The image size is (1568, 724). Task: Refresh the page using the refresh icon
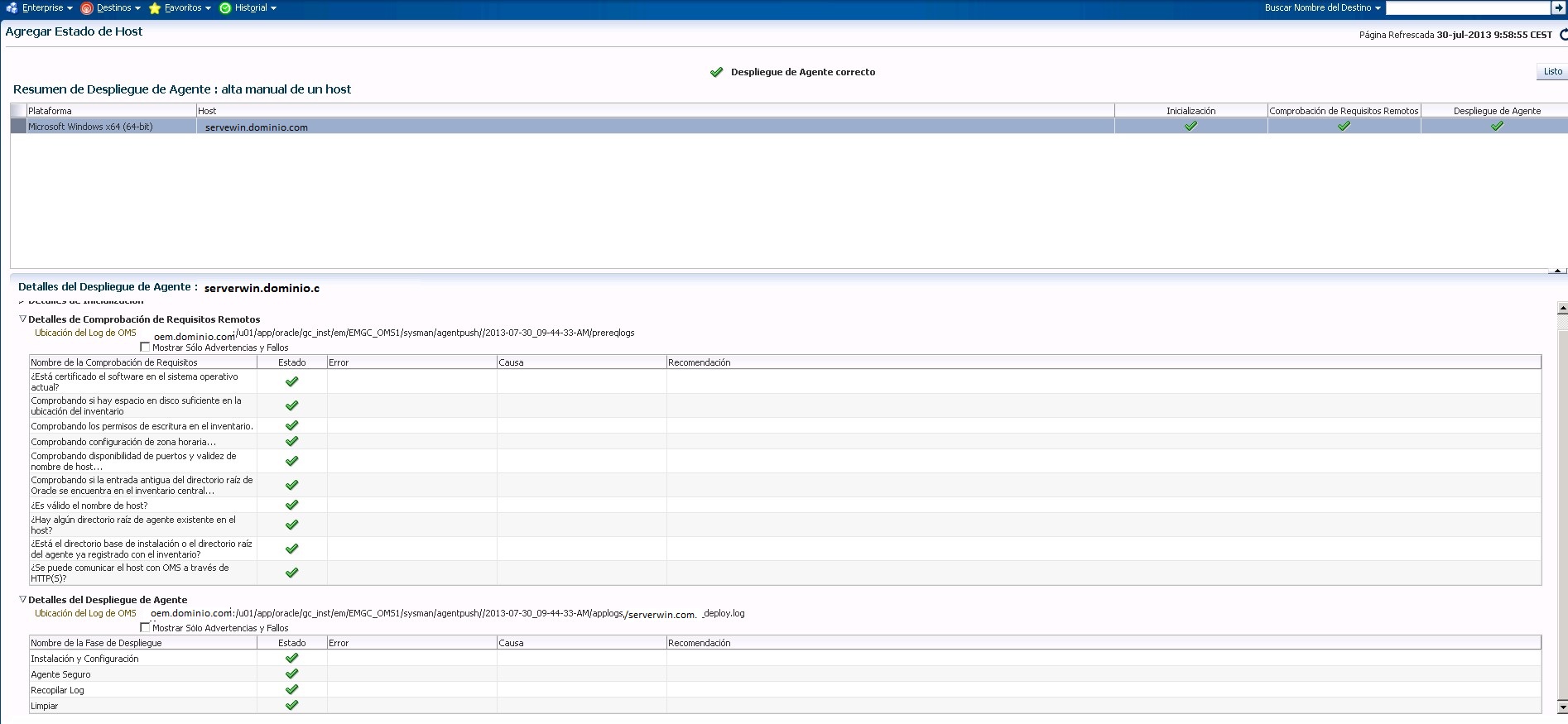(1563, 35)
